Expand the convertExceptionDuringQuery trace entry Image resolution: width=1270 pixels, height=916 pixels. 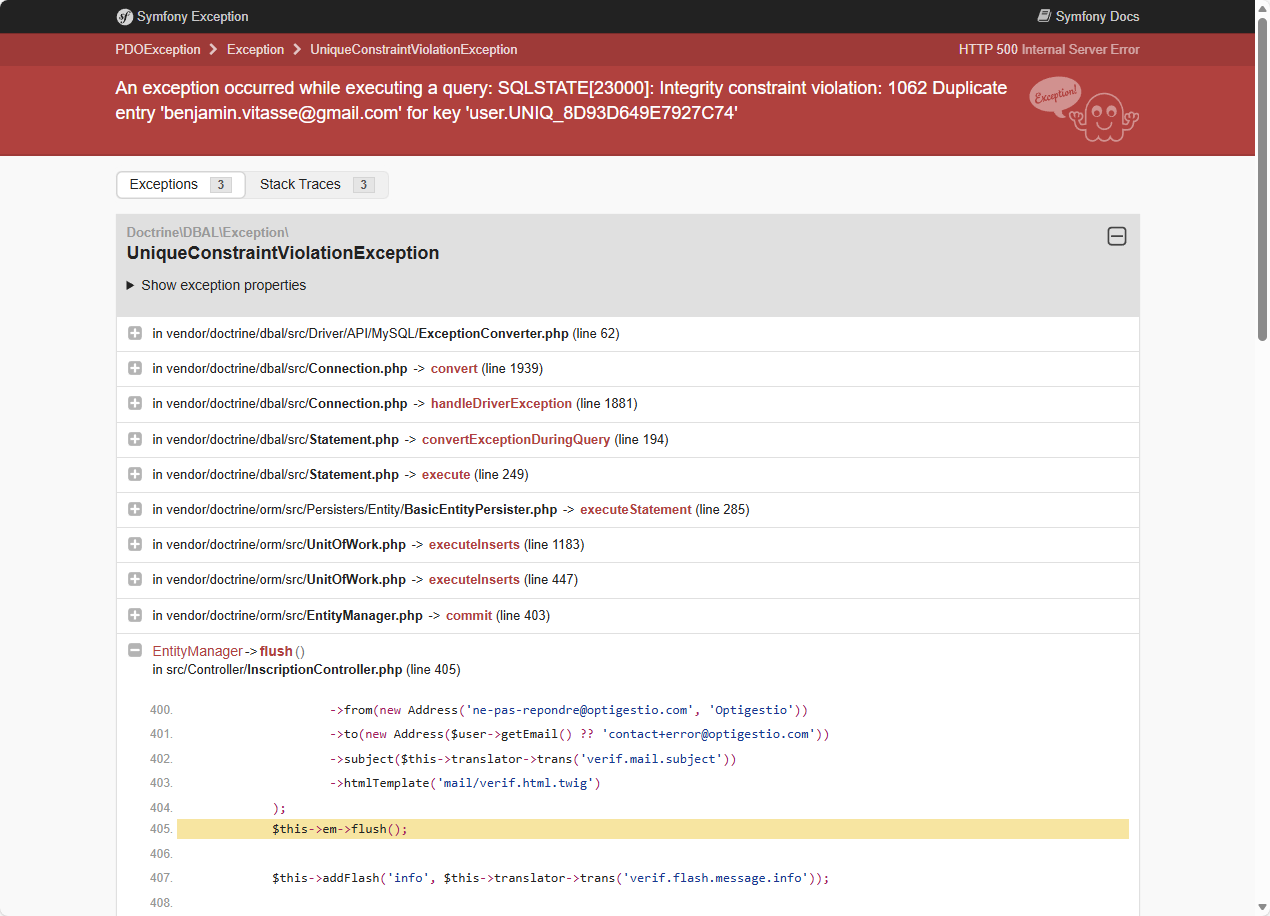[x=135, y=439]
